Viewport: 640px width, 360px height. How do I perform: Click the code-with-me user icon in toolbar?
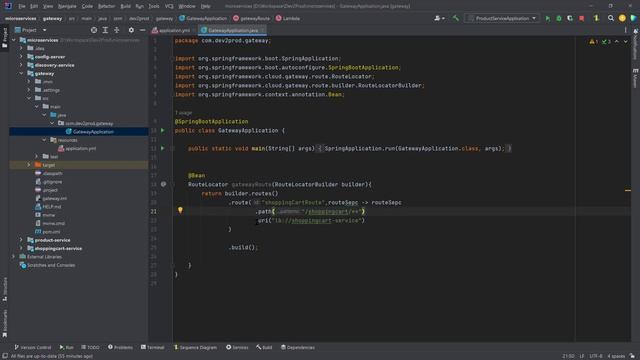[439, 18]
